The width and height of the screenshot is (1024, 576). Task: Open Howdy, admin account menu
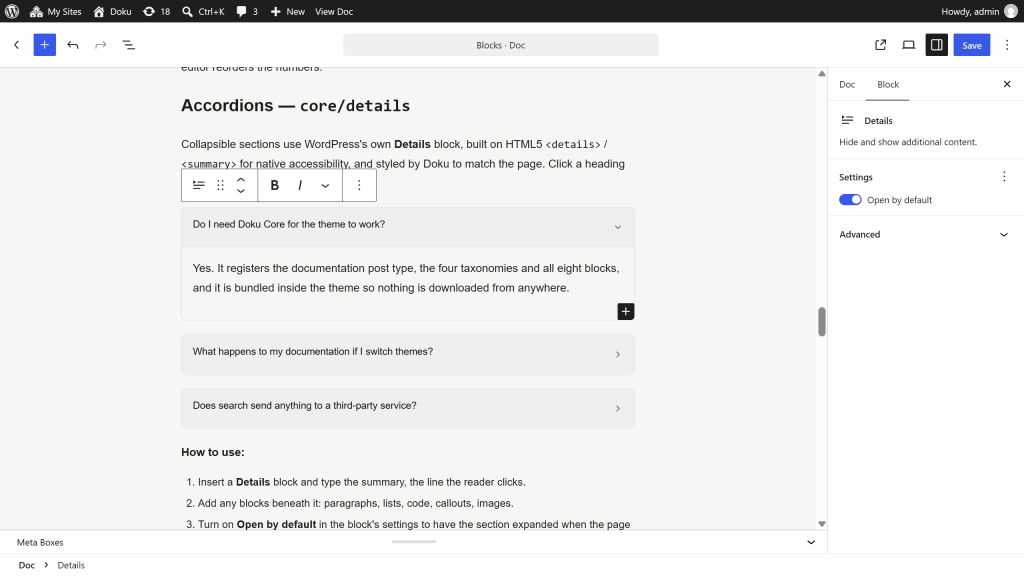[x=979, y=11]
